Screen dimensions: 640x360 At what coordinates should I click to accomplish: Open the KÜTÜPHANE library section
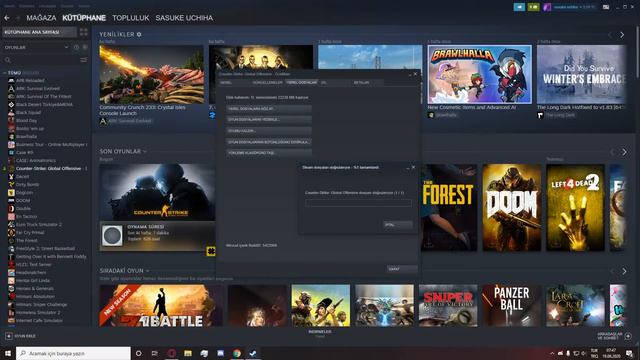click(84, 18)
